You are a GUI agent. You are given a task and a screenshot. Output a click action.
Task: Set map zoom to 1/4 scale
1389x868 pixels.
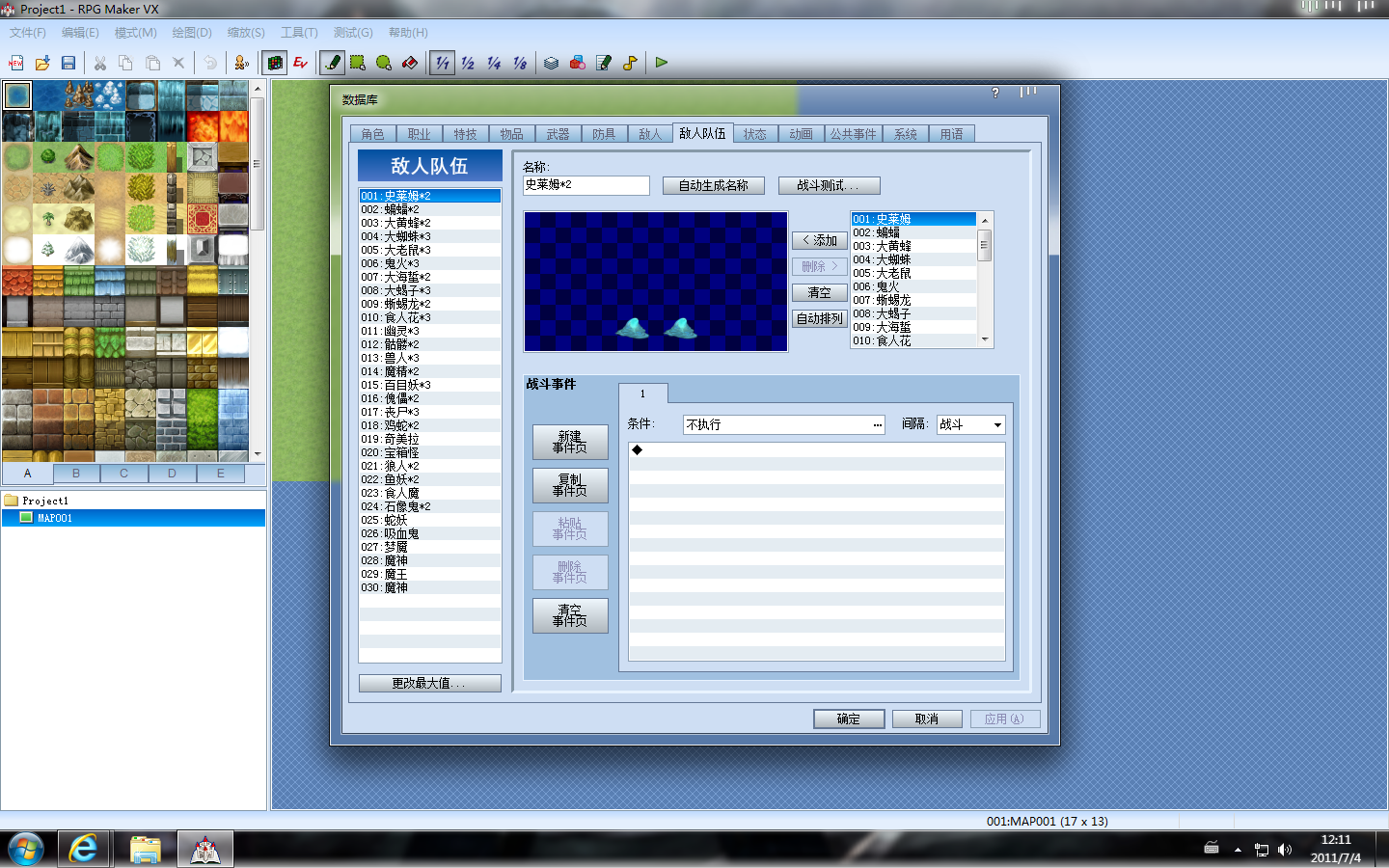[x=494, y=63]
